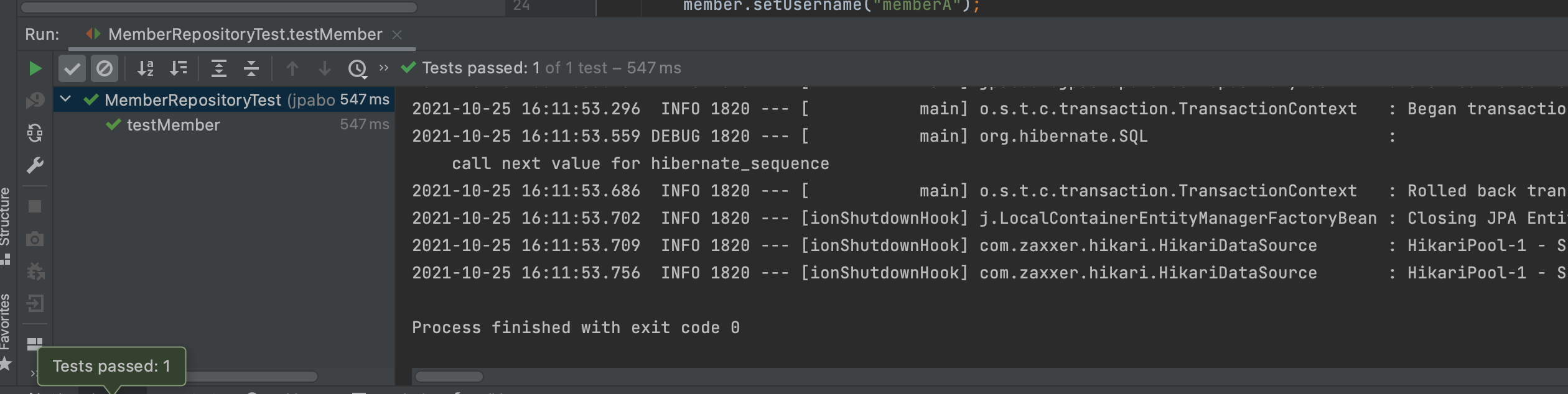Toggle Show Passed tests filter
This screenshot has height=394, width=1568.
[x=72, y=68]
